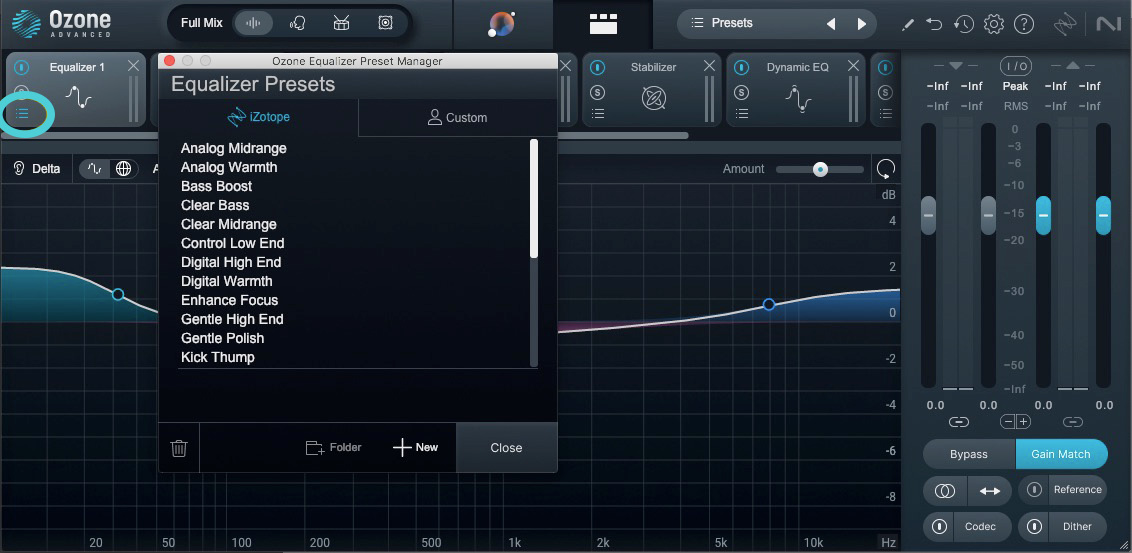
Task: Click the iZotope logo in top bar
Action: click(x=1066, y=25)
